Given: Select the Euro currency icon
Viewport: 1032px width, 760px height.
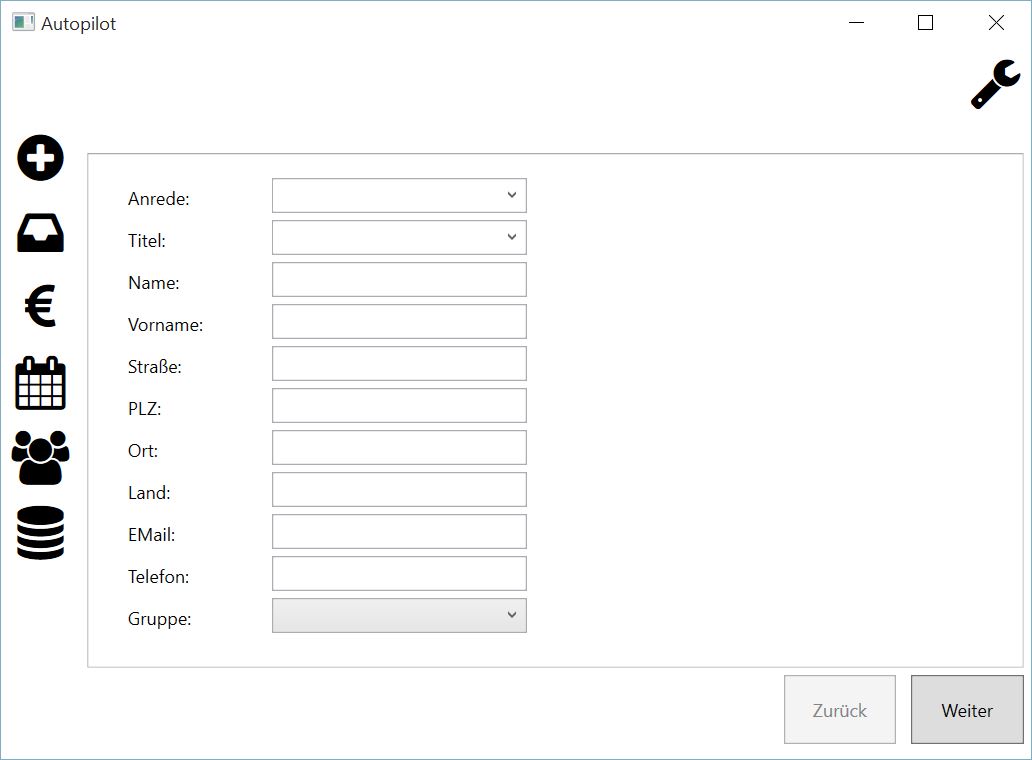Looking at the screenshot, I should (x=40, y=306).
